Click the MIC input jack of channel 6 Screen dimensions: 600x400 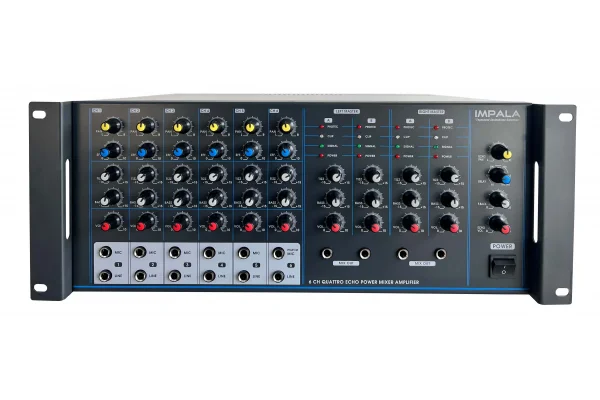click(278, 253)
